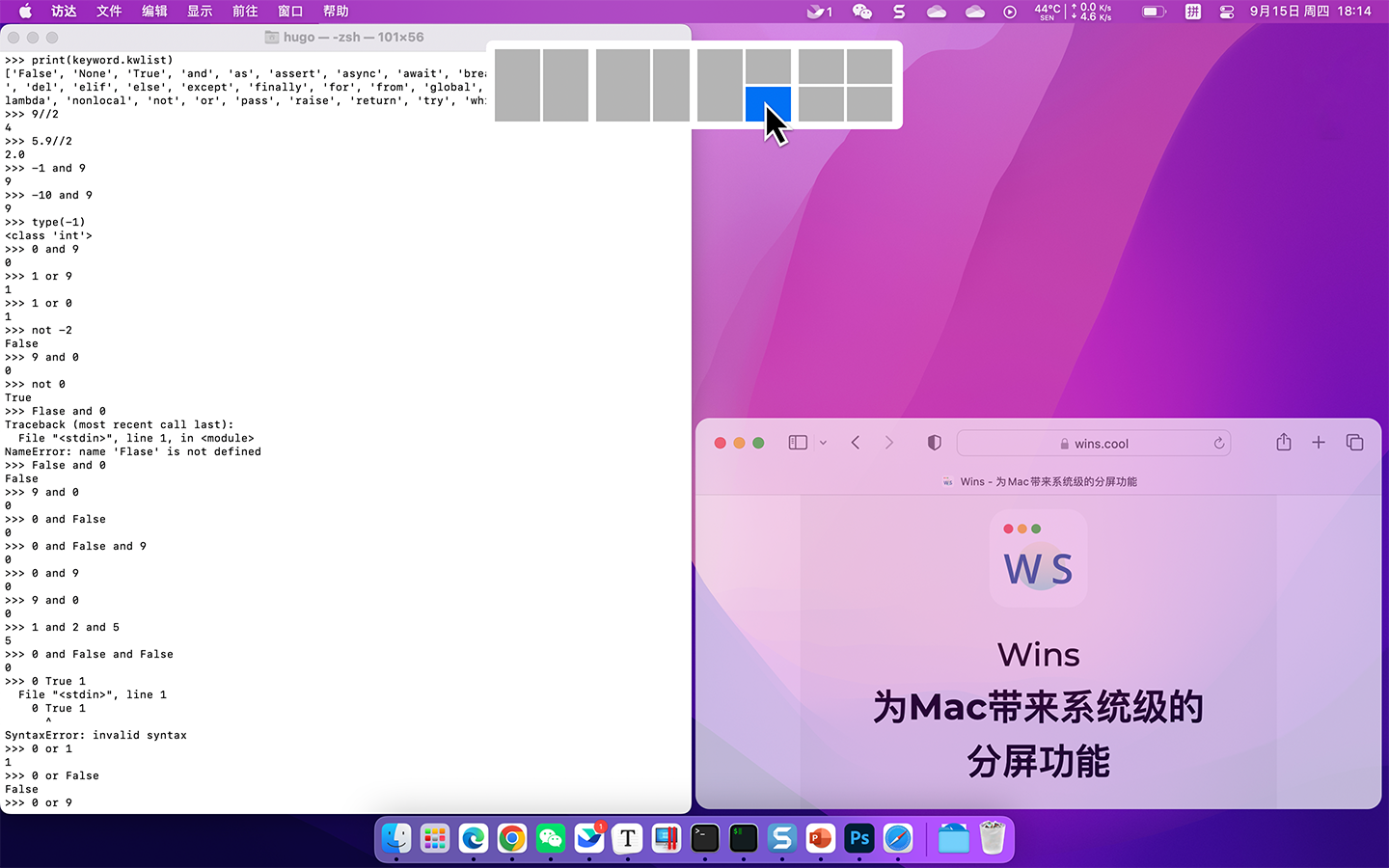1389x868 pixels.
Task: Click the back navigation arrow in Safari
Action: click(x=855, y=442)
